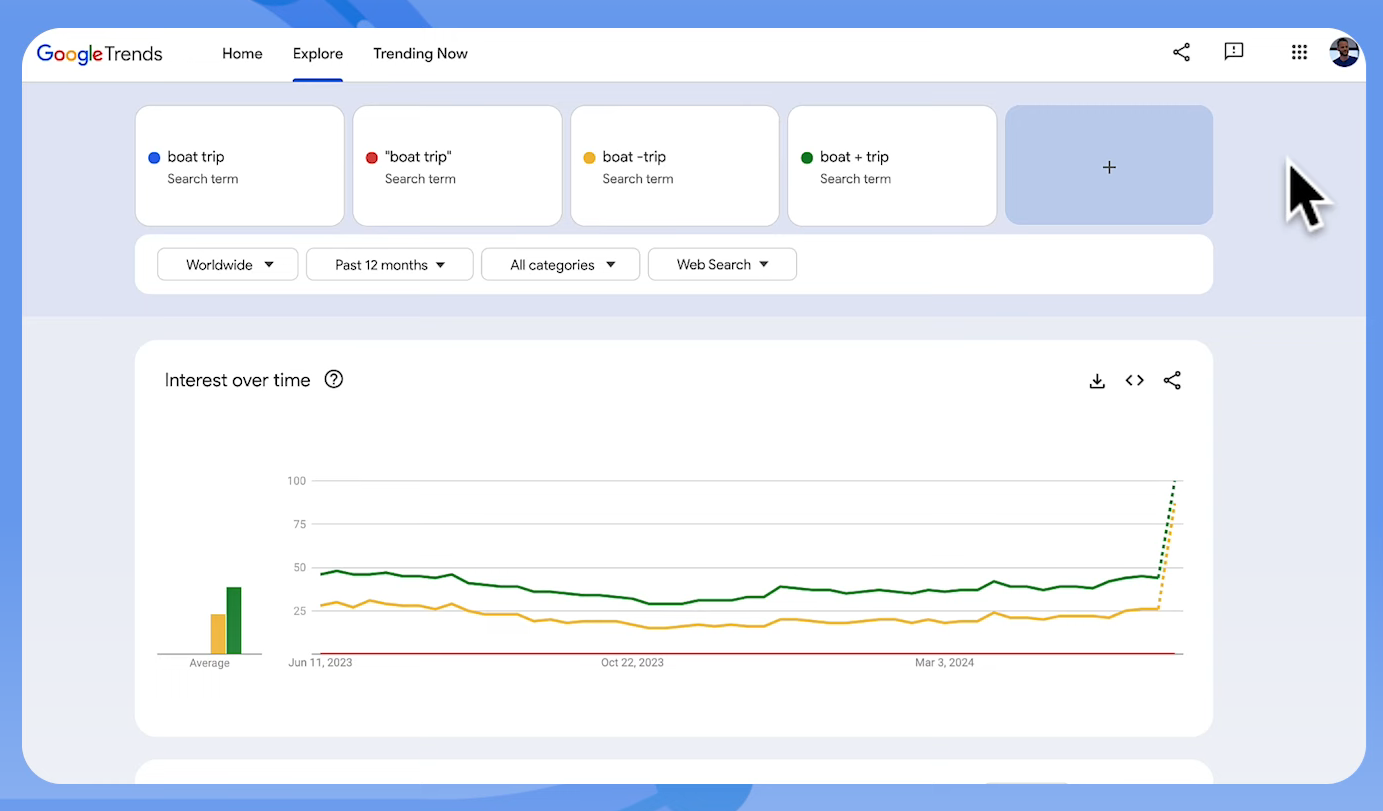Click the green dot beside boat + trip
The image size is (1383, 811).
coord(807,158)
